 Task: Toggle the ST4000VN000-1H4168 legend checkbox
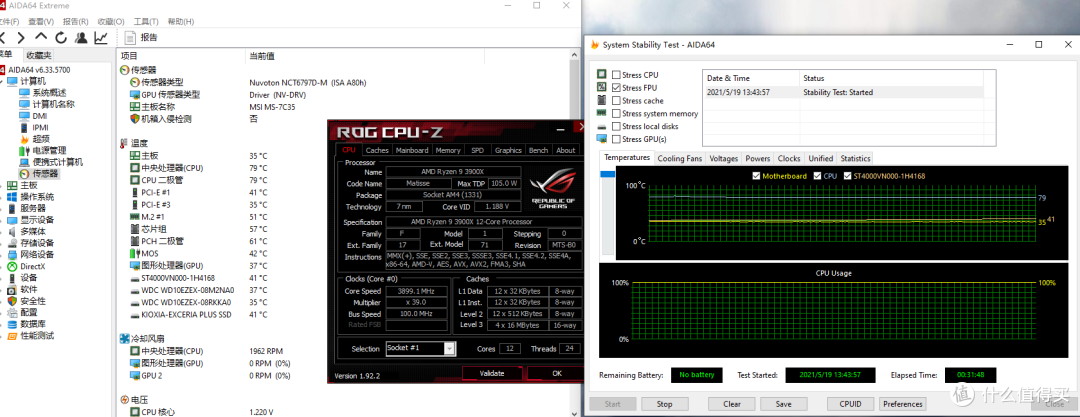(847, 176)
